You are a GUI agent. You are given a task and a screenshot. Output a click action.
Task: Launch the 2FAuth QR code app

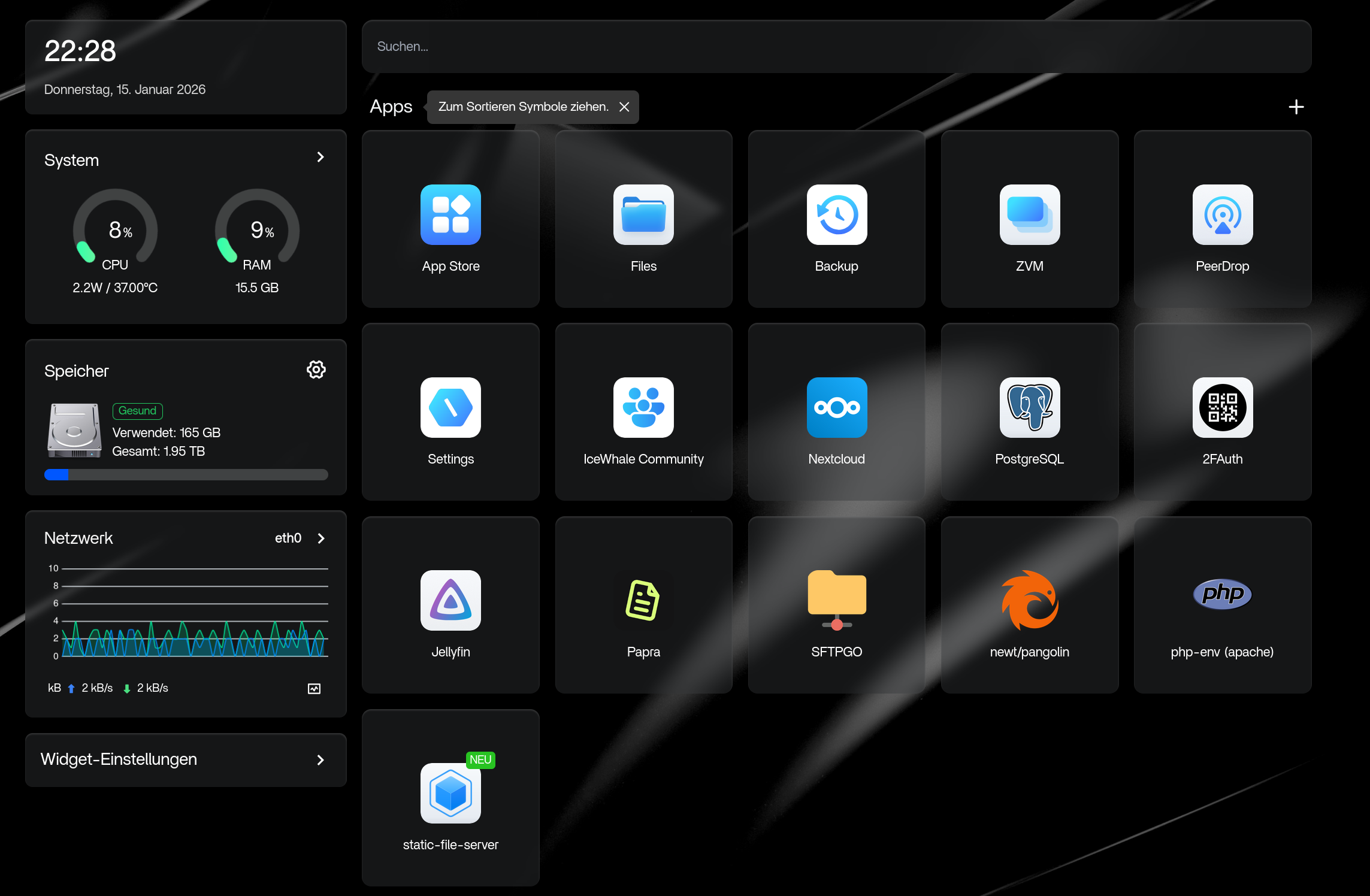coord(1222,408)
